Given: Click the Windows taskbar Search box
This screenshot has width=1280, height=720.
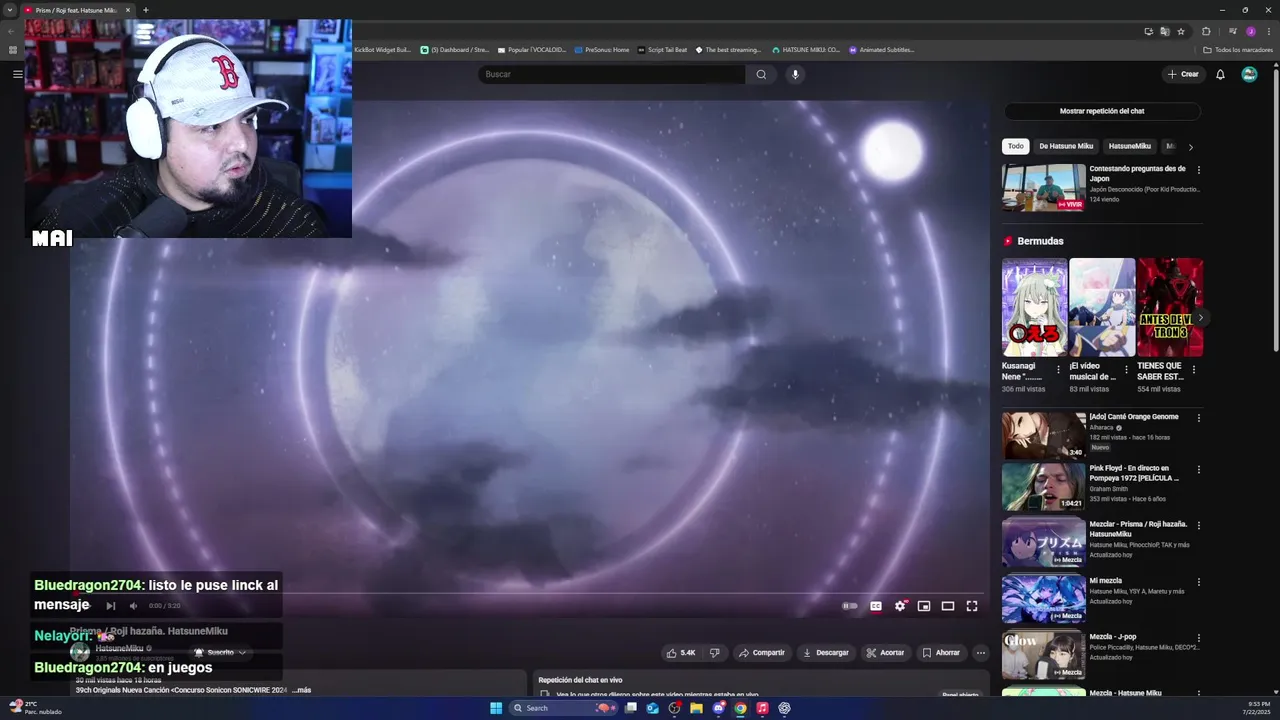Looking at the screenshot, I should (x=565, y=708).
